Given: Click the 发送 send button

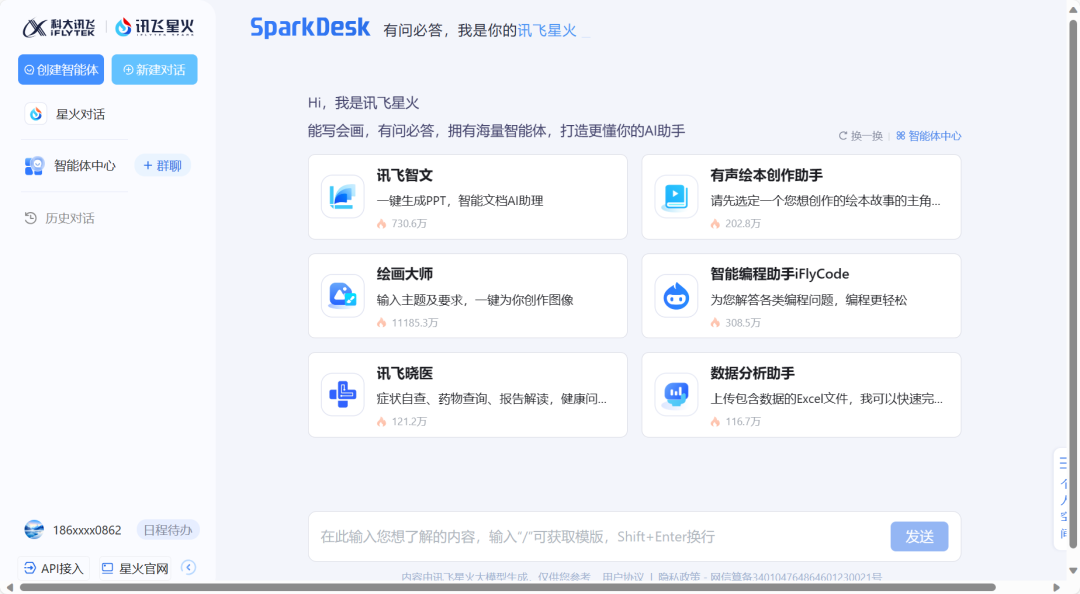Looking at the screenshot, I should tap(919, 536).
